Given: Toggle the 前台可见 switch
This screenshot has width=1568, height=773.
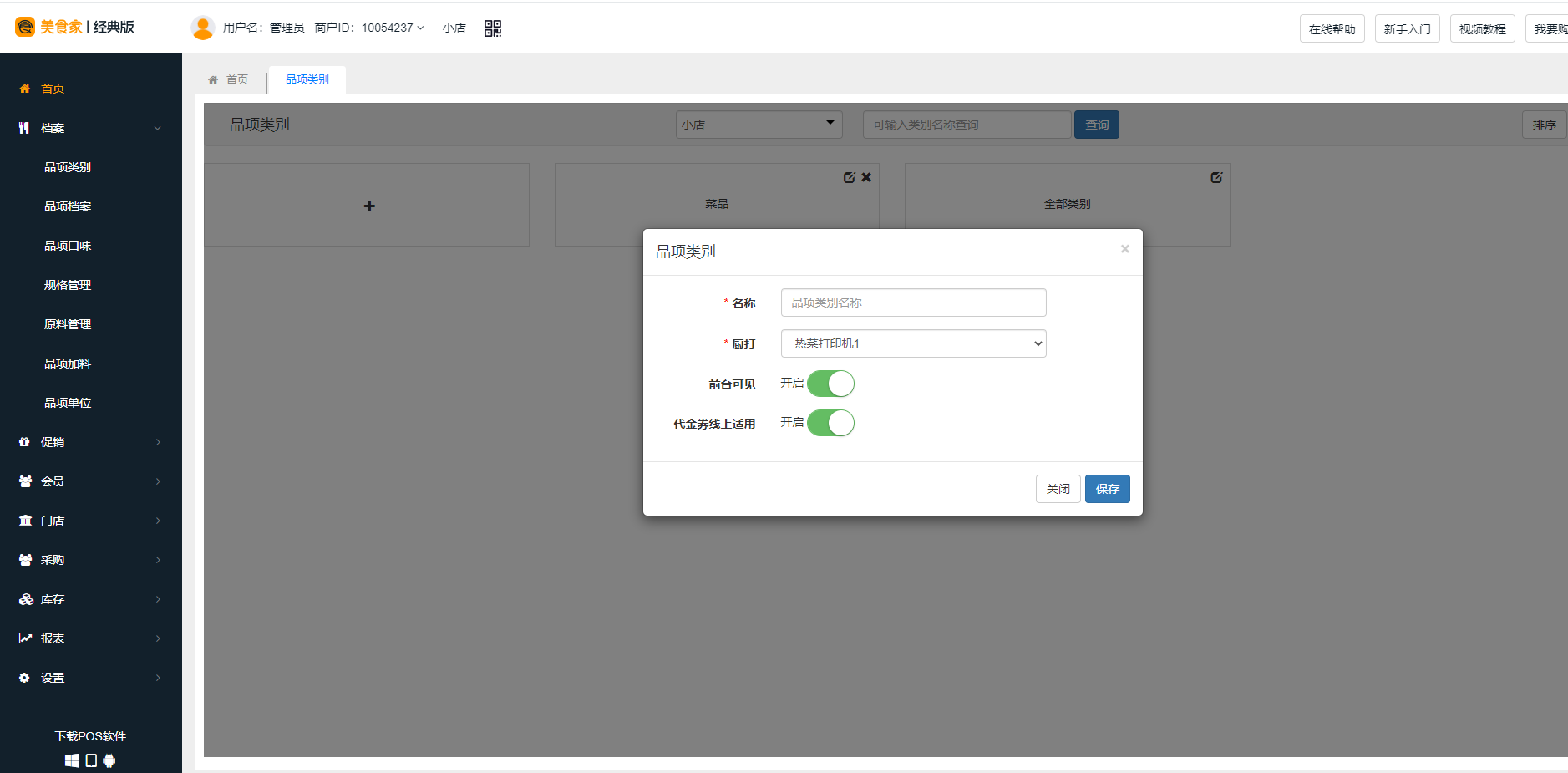Looking at the screenshot, I should click(x=830, y=384).
